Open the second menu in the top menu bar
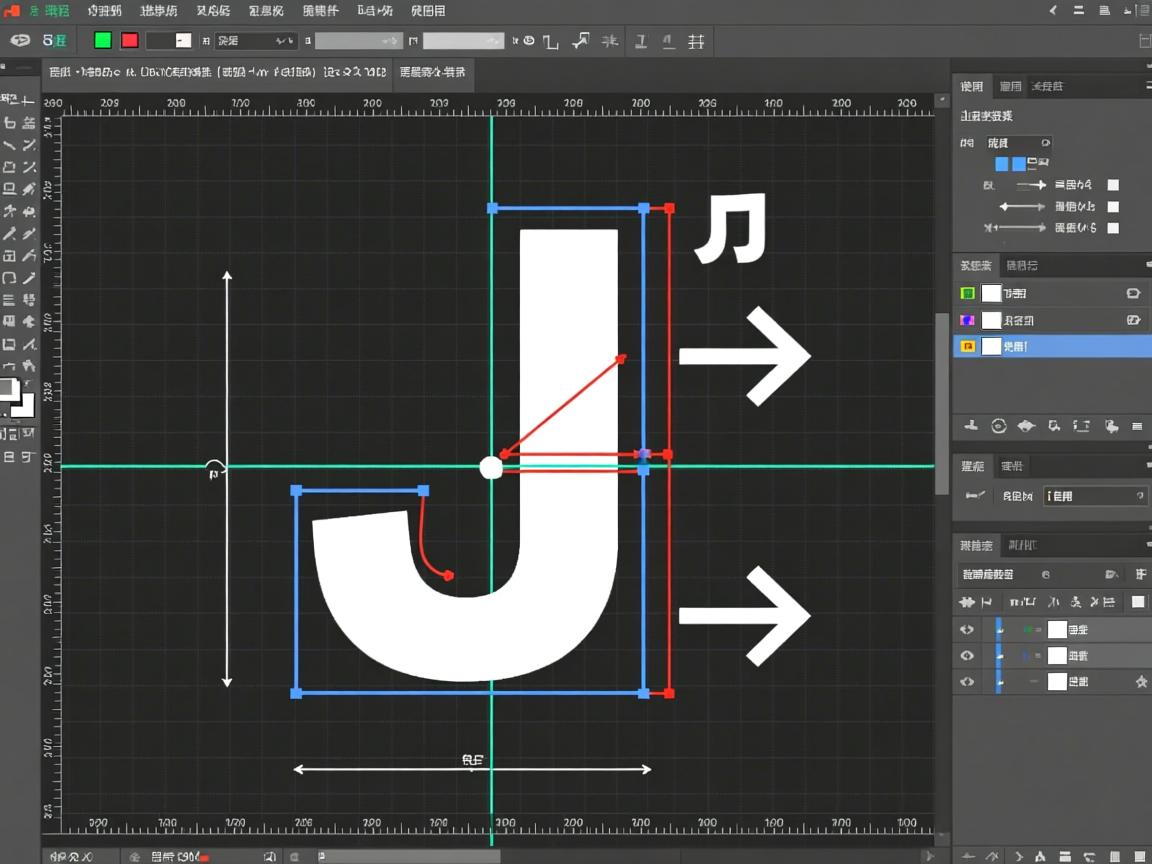The image size is (1152, 864). point(104,11)
